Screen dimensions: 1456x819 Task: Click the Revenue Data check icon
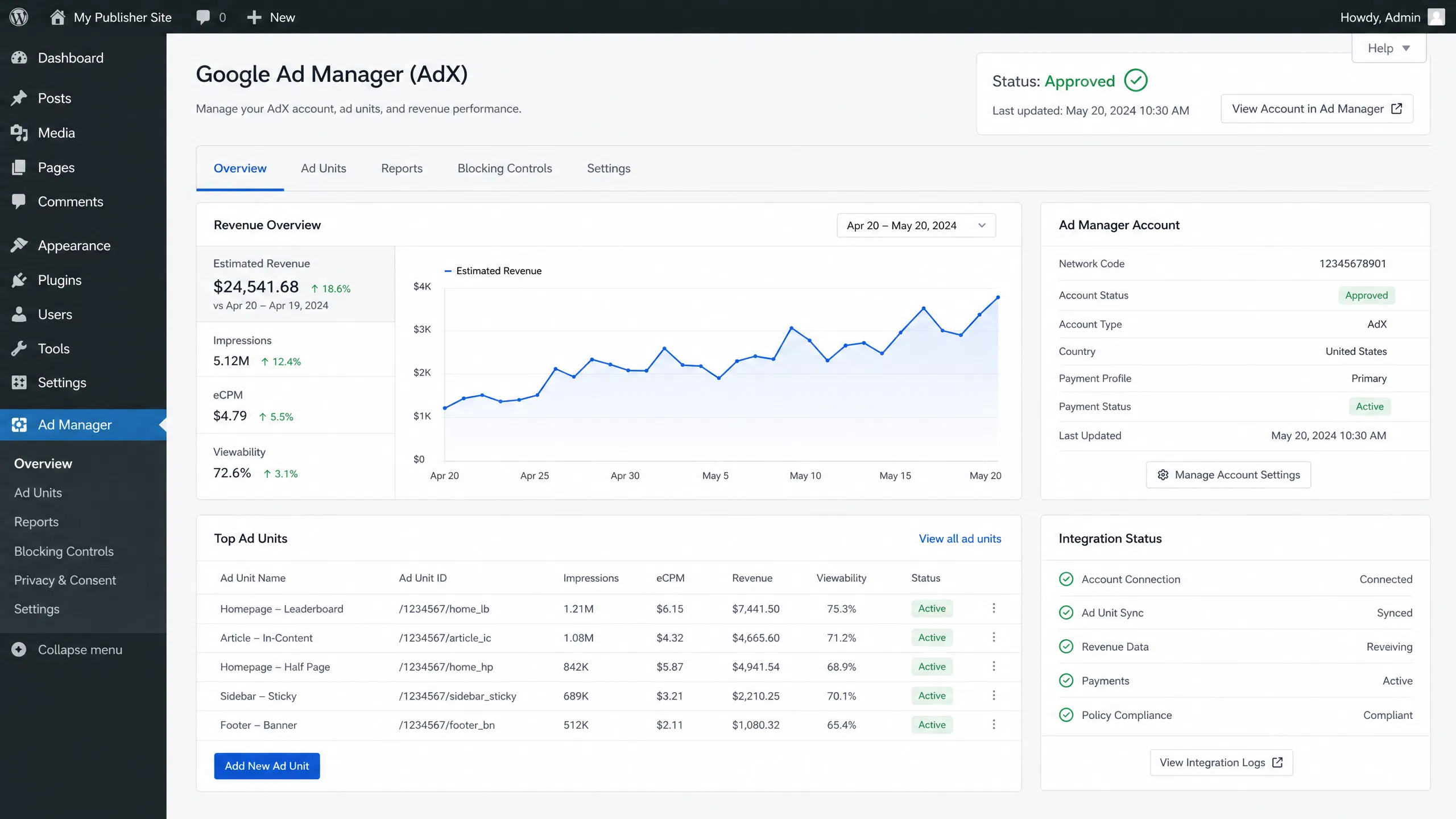coord(1066,647)
